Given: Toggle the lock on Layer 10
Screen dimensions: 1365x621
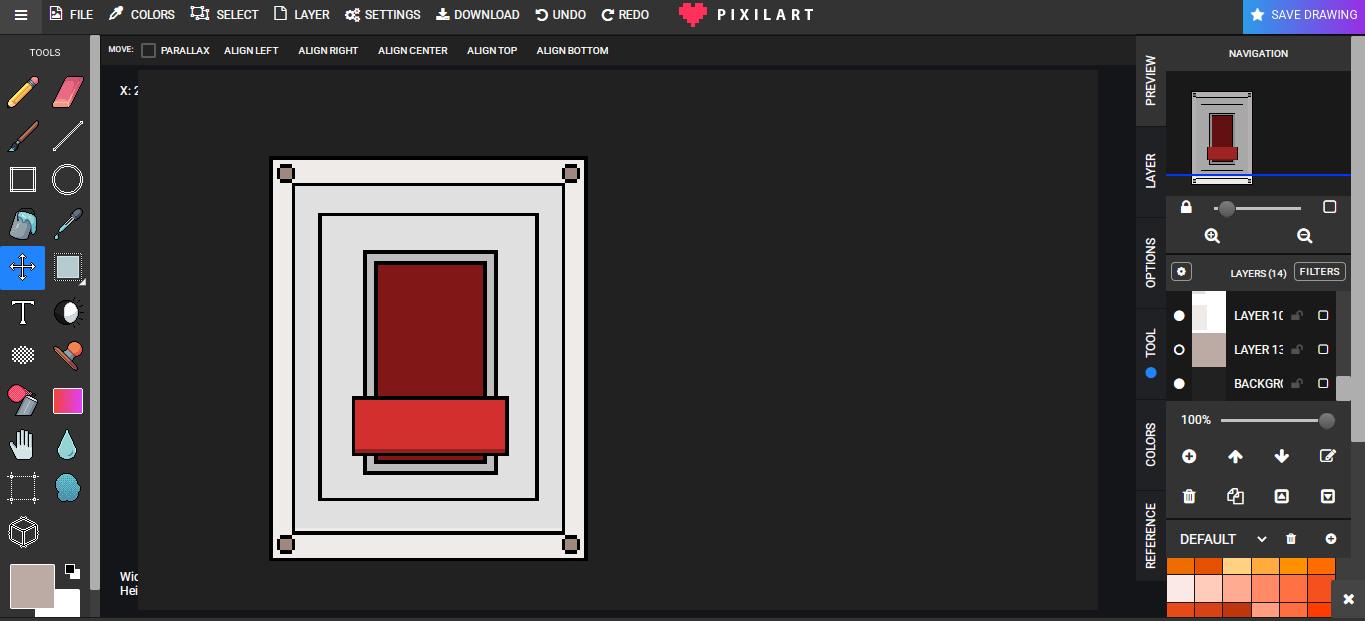Looking at the screenshot, I should [1297, 316].
